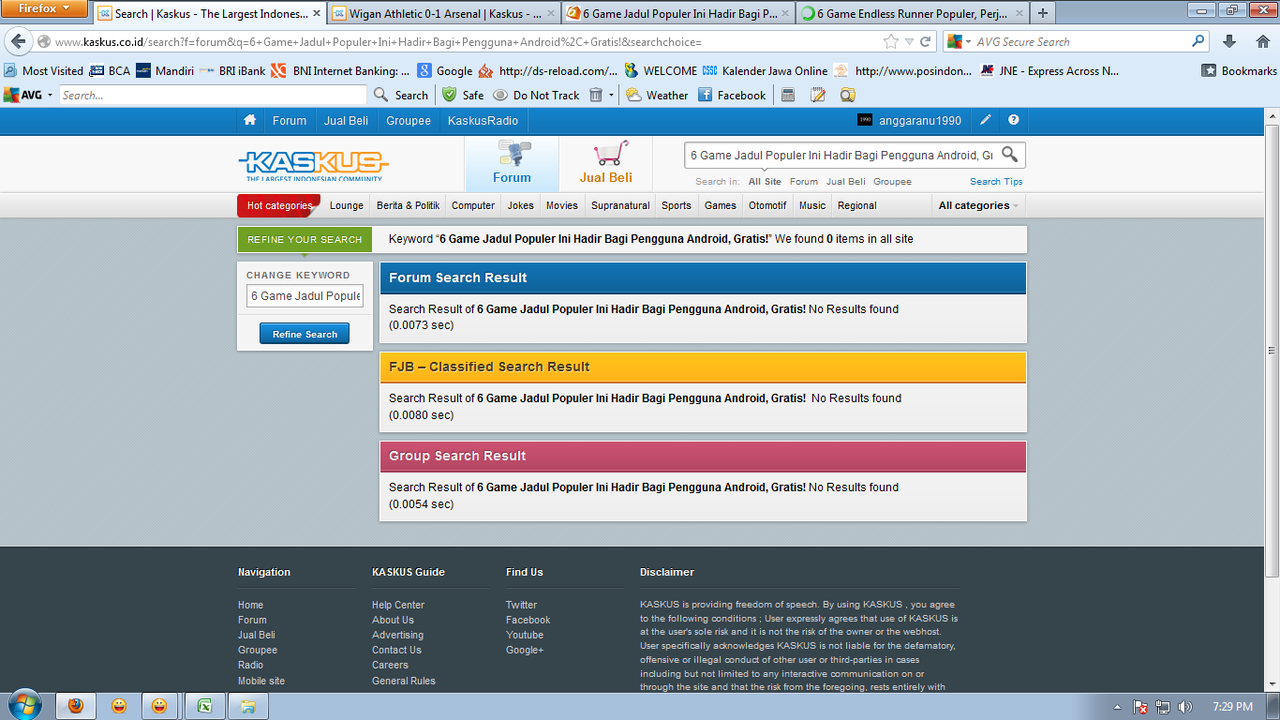This screenshot has width=1280, height=720.
Task: Click AVG Do Not Track icon
Action: coord(500,95)
